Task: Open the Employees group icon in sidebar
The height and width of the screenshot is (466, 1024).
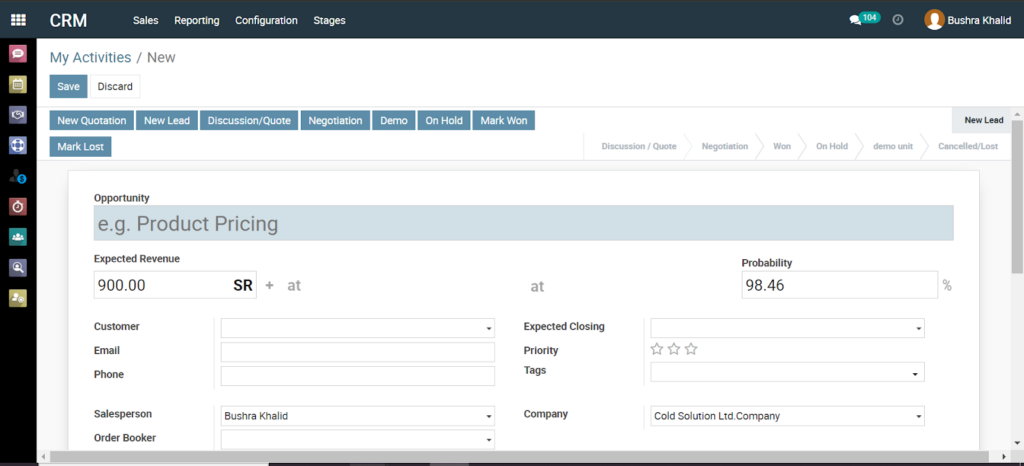Action: click(18, 237)
